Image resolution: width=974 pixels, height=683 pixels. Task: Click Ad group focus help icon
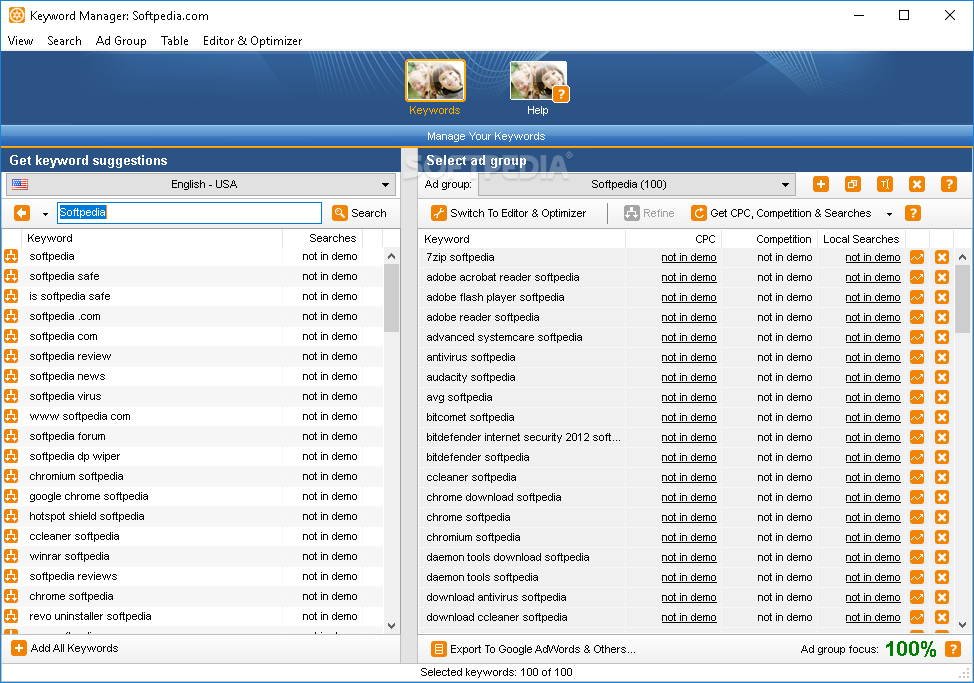click(953, 649)
